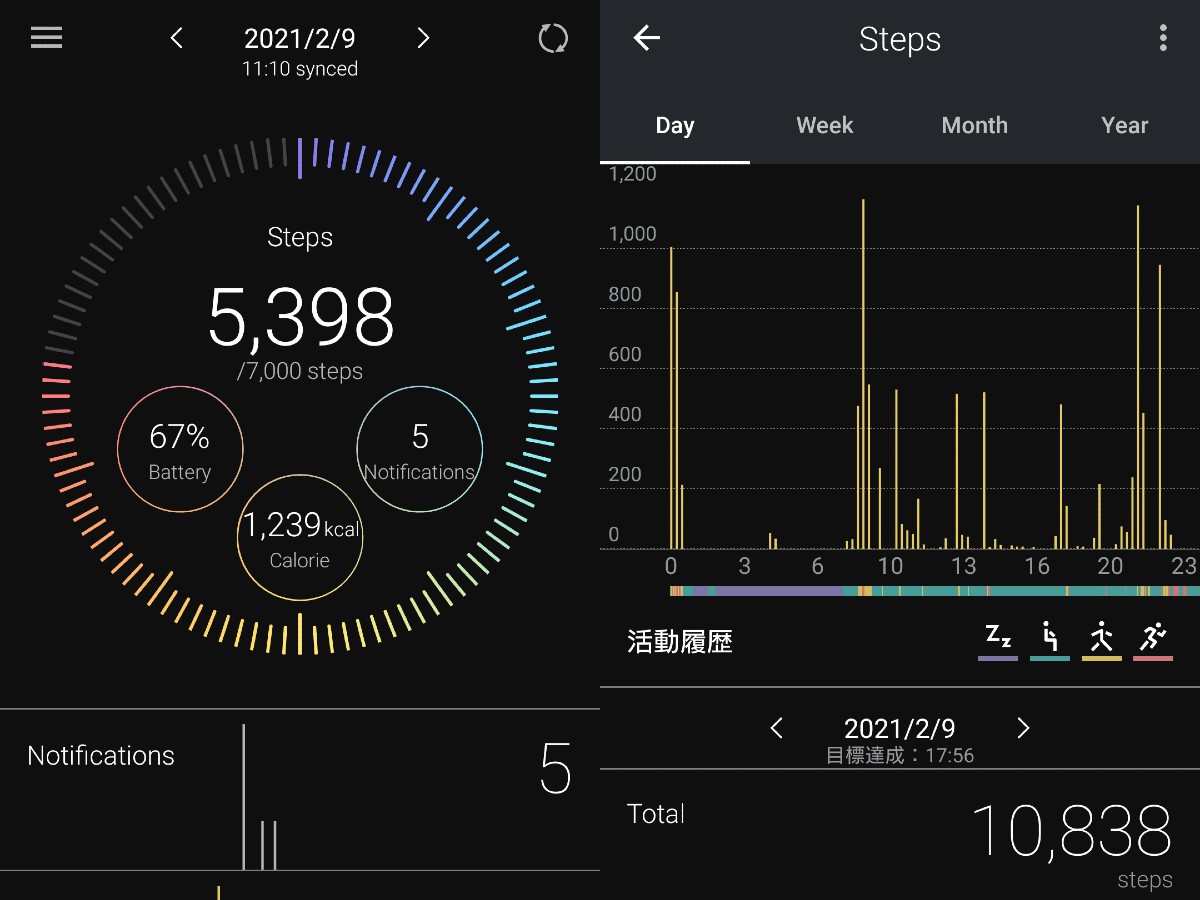The image size is (1200, 900).
Task: Open the three-dot overflow menu
Action: click(x=1162, y=39)
